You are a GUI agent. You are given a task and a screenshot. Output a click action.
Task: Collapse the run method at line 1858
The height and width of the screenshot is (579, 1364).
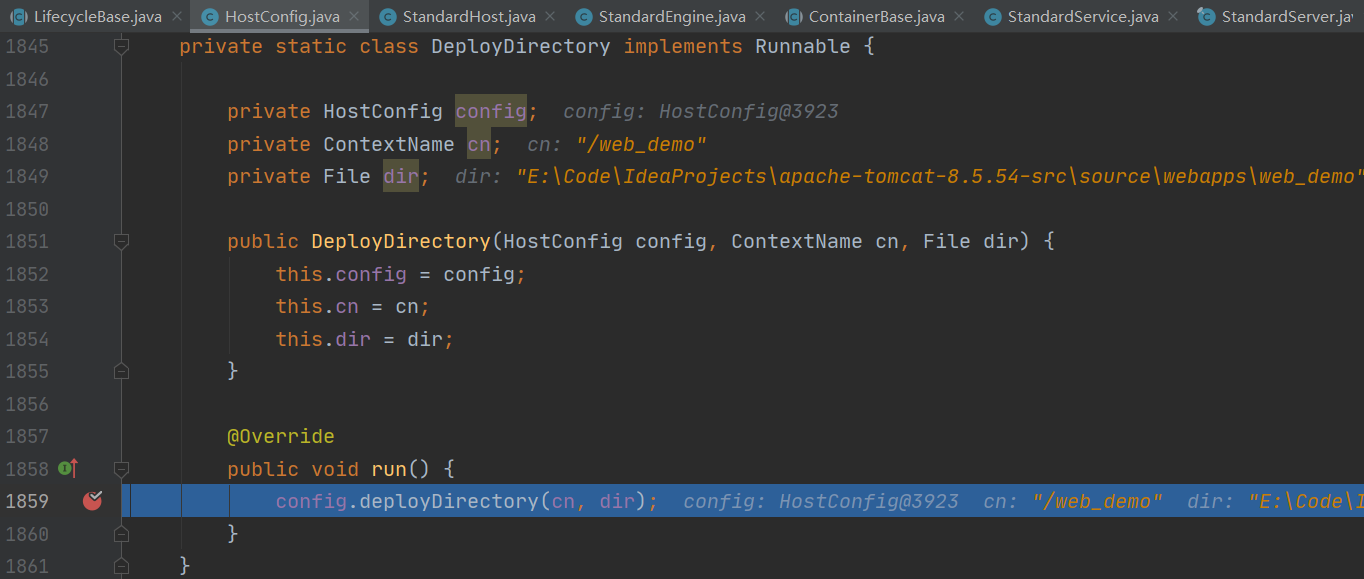(x=121, y=468)
